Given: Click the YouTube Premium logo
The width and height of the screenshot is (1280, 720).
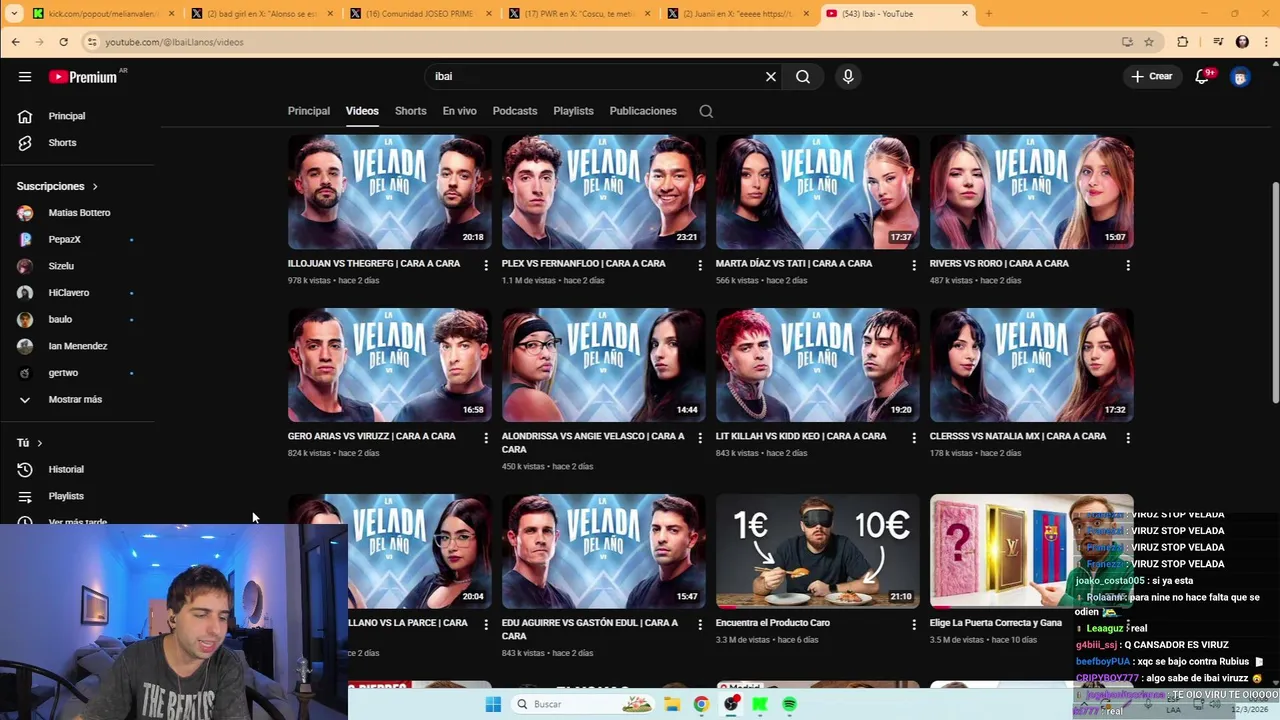Looking at the screenshot, I should tap(83, 76).
